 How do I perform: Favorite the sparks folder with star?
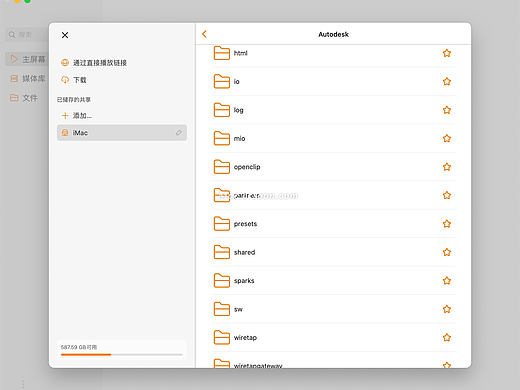[447, 281]
